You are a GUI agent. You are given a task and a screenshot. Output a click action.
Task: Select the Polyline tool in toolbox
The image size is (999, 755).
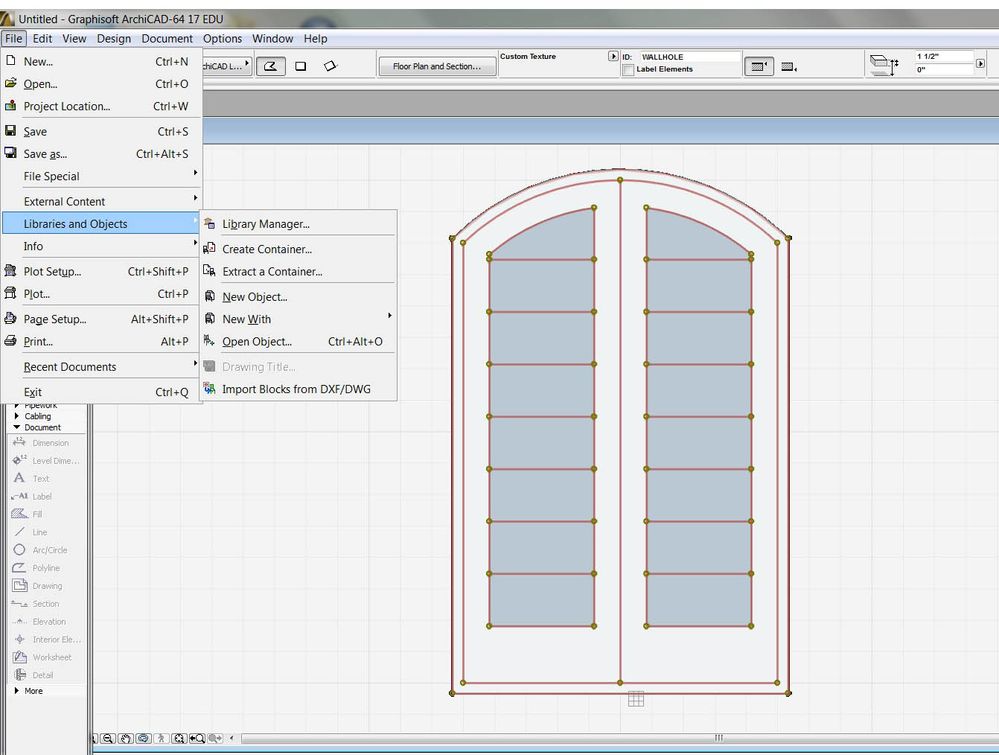45,568
